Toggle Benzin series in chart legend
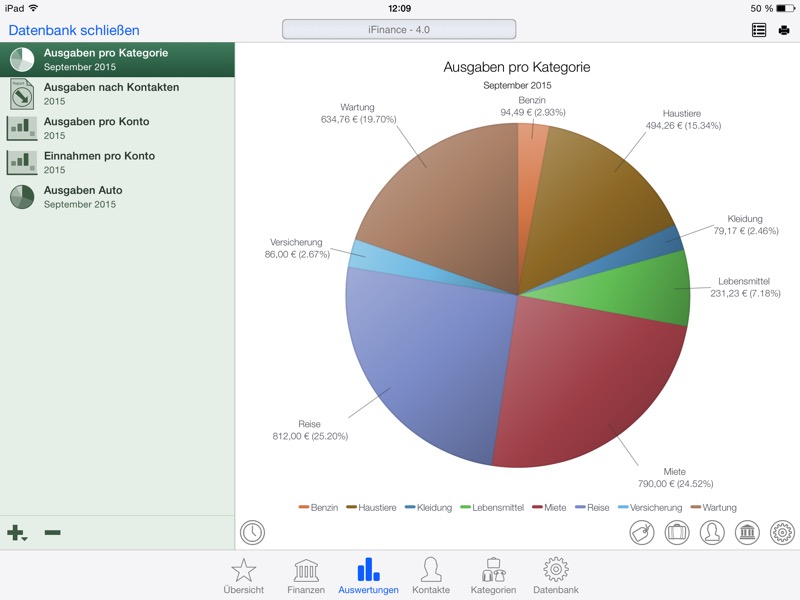The height and width of the screenshot is (600, 800). click(x=318, y=508)
